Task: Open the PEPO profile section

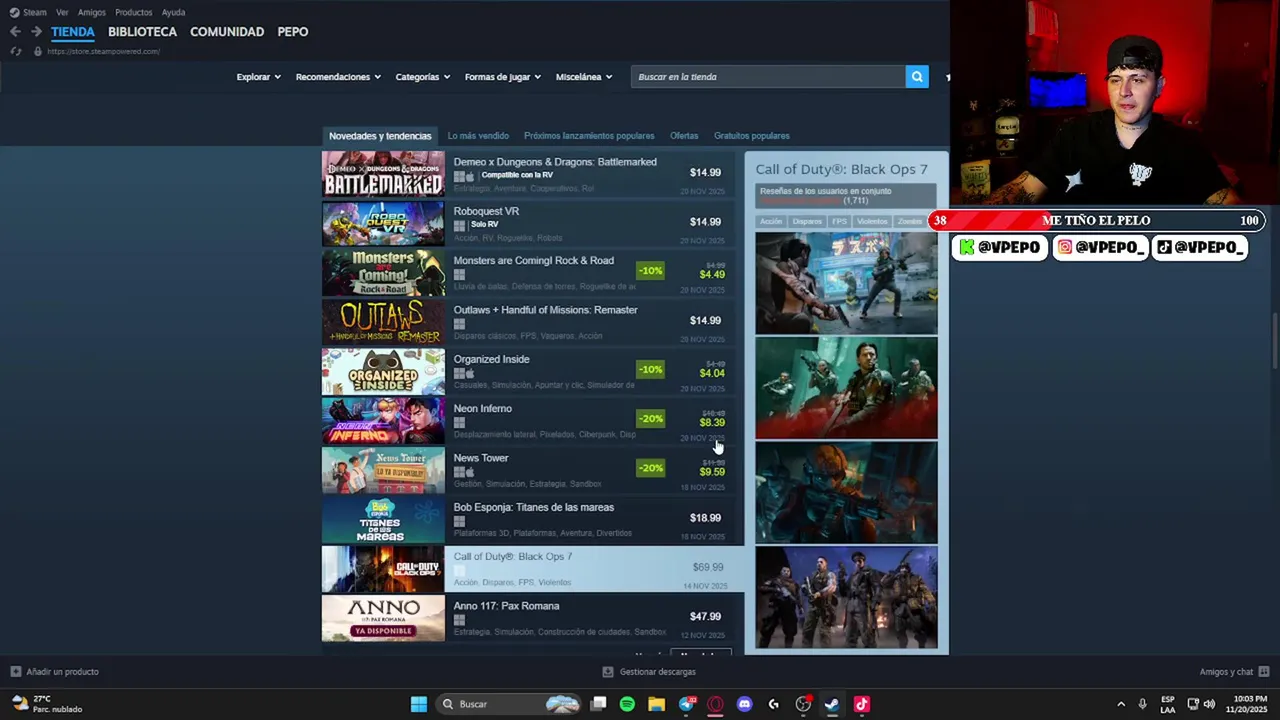Action: click(x=293, y=32)
